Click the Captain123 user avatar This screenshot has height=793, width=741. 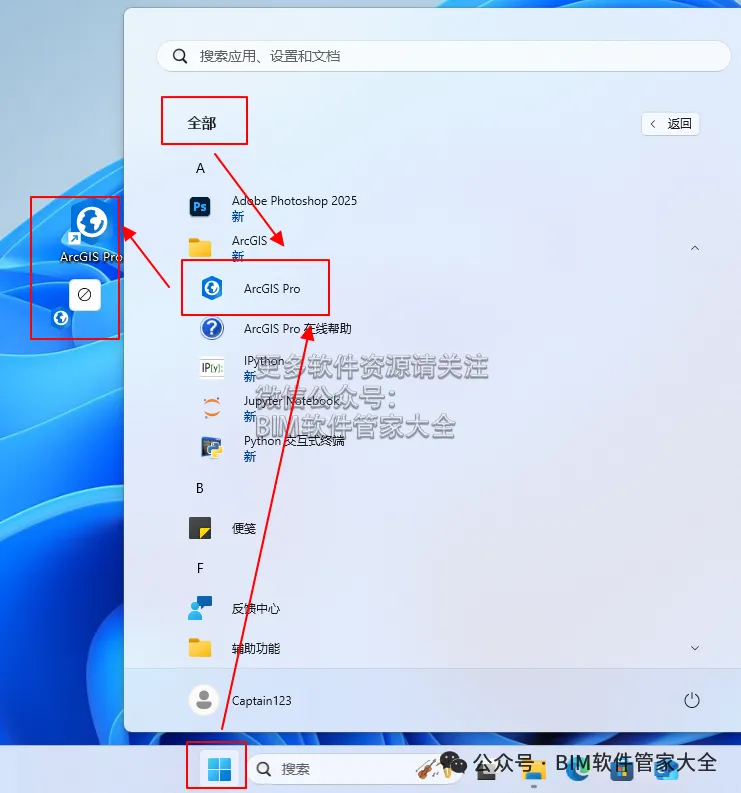click(x=204, y=700)
